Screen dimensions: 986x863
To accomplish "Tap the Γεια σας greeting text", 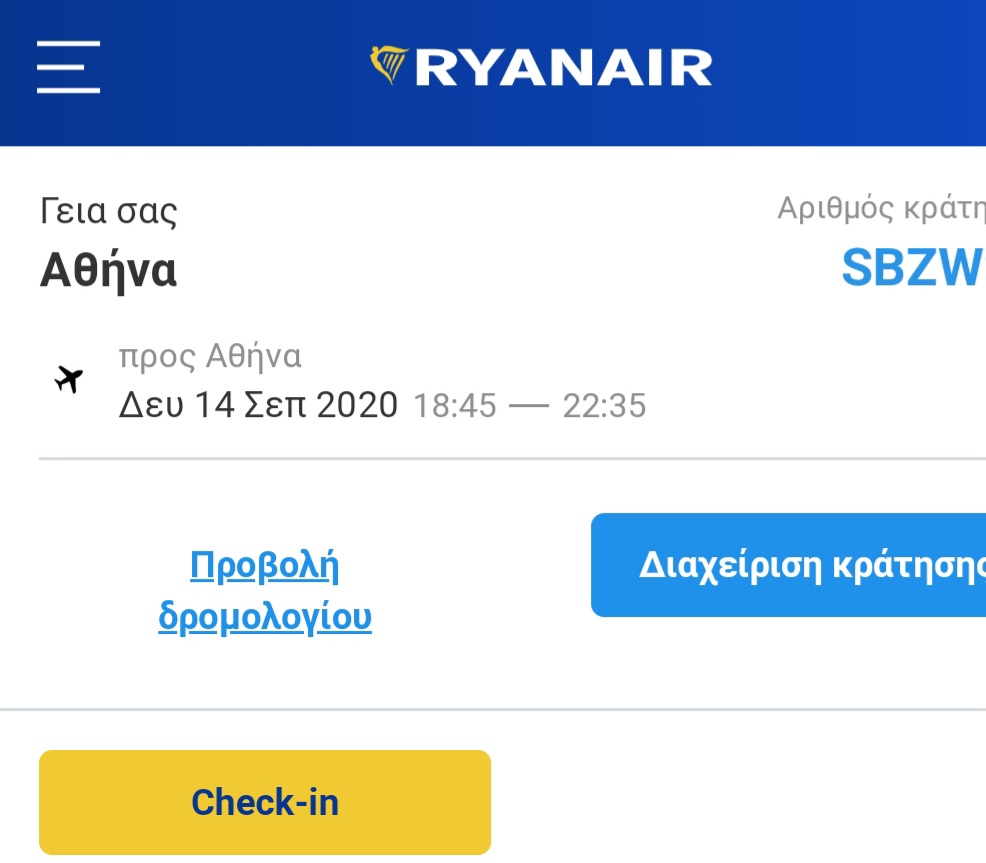I will (109, 211).
